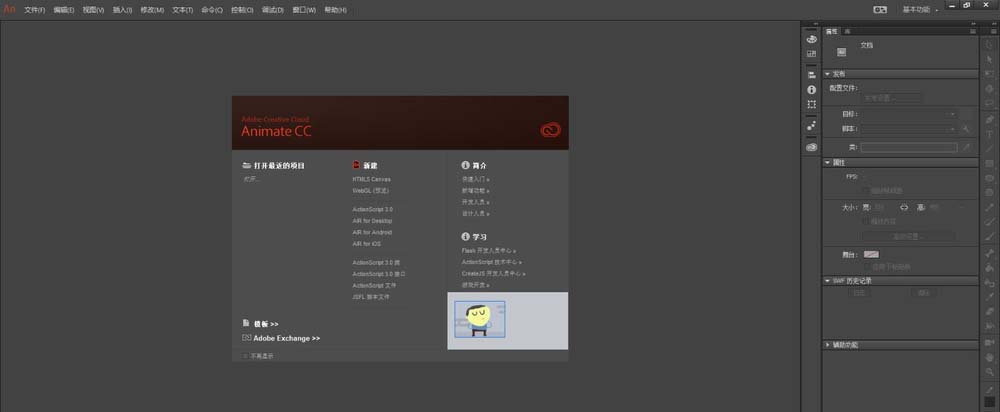Screen dimensions: 1000x412
Task: Collapse the SWF 历史记录 section
Action: [x=900, y=281]
